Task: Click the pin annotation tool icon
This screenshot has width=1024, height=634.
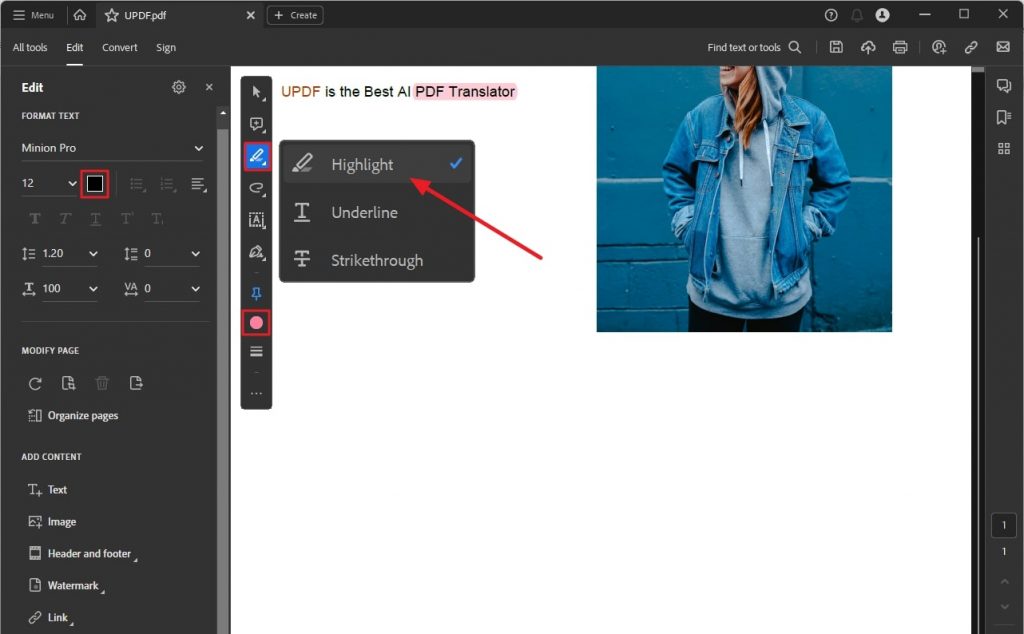Action: click(256, 293)
